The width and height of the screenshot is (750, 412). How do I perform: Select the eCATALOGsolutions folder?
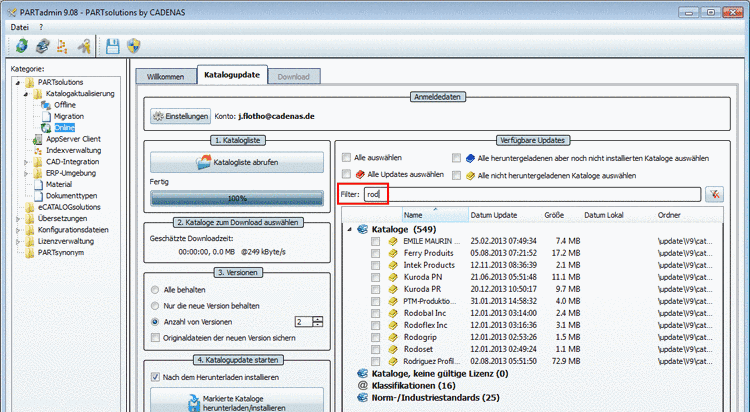pos(69,207)
